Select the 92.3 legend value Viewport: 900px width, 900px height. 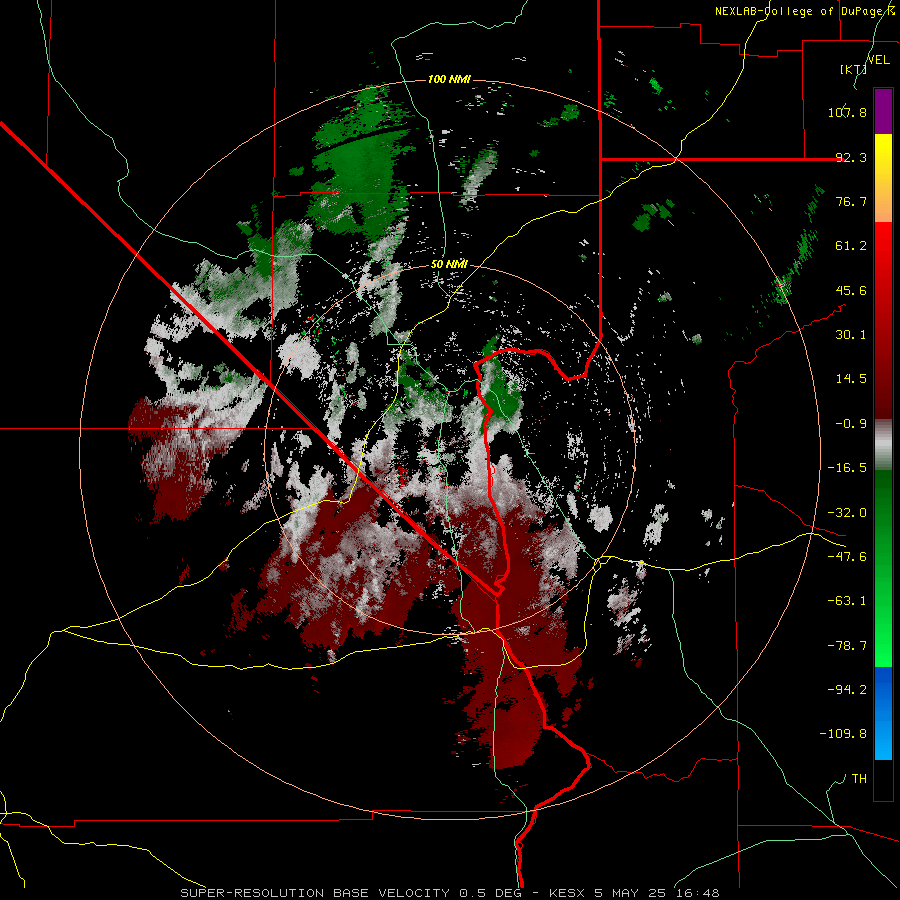tap(851, 157)
